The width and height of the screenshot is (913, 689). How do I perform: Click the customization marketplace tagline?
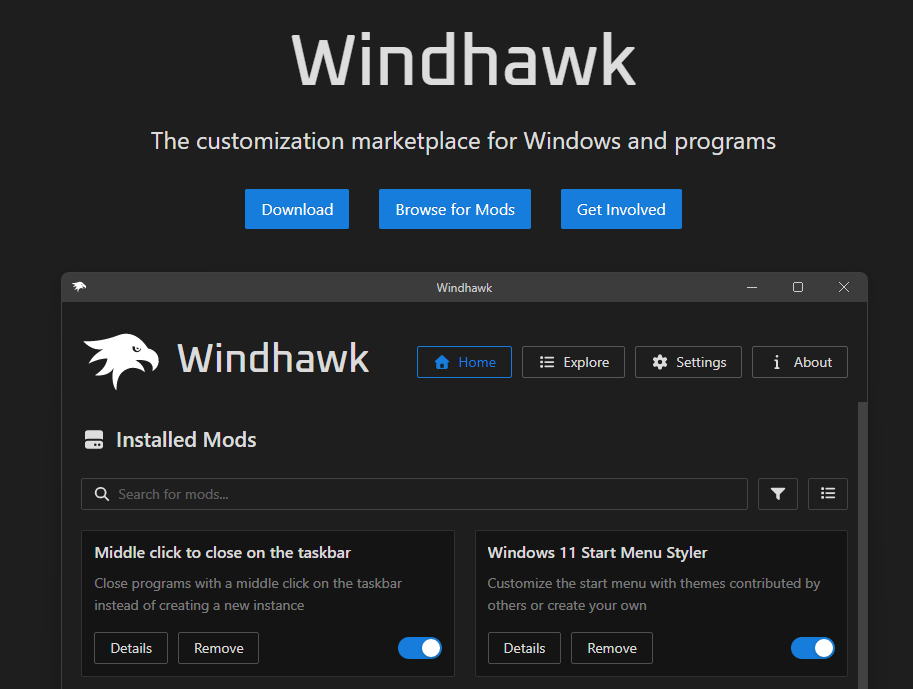463,142
